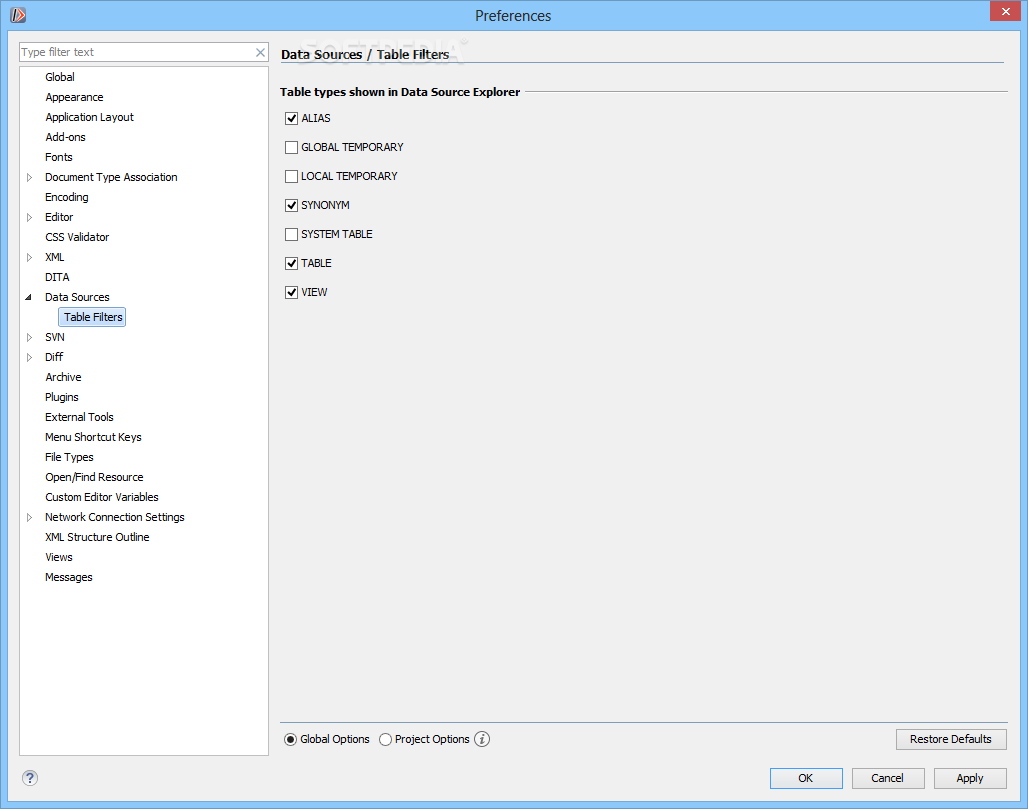This screenshot has width=1028, height=809.
Task: Click the Restore Defaults button
Action: (951, 739)
